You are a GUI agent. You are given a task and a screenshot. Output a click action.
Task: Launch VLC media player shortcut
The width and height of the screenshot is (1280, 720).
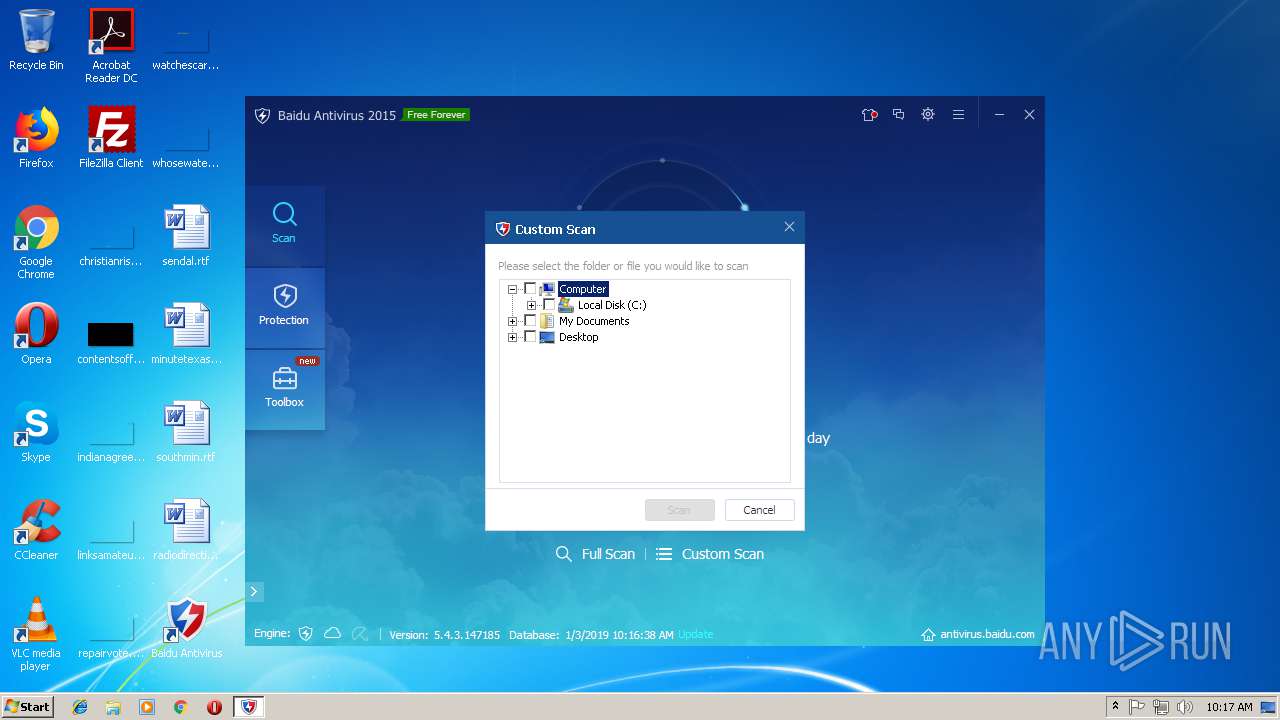pyautogui.click(x=36, y=634)
